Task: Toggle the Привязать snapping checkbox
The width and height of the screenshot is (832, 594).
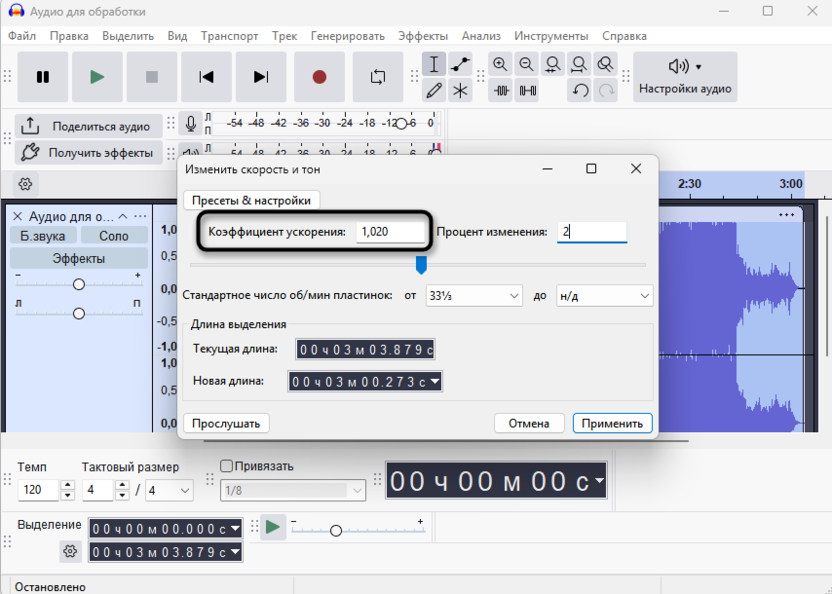Action: point(226,466)
